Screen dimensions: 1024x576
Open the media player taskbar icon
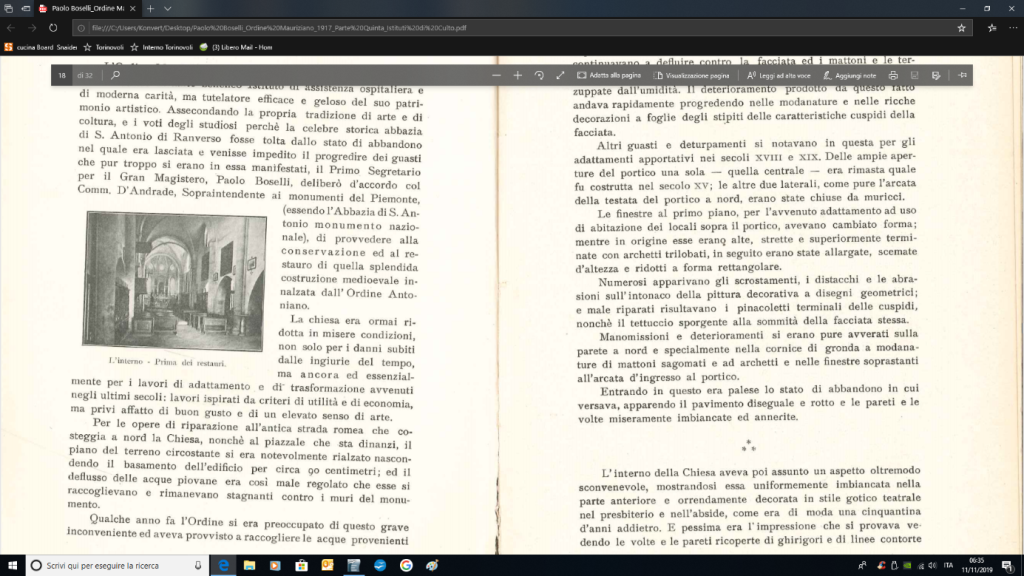coord(275,566)
